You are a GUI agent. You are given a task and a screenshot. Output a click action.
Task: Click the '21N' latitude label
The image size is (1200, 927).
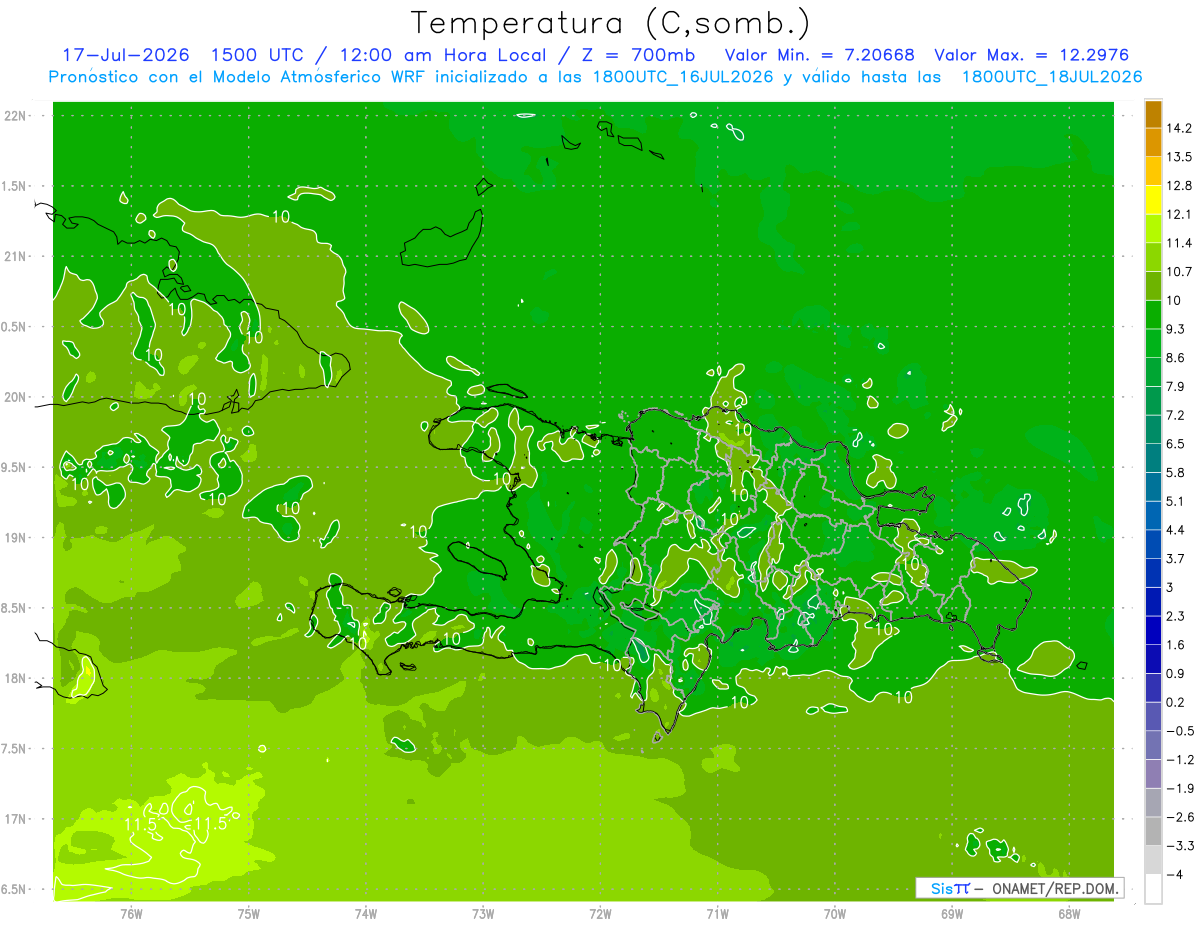coord(16,256)
